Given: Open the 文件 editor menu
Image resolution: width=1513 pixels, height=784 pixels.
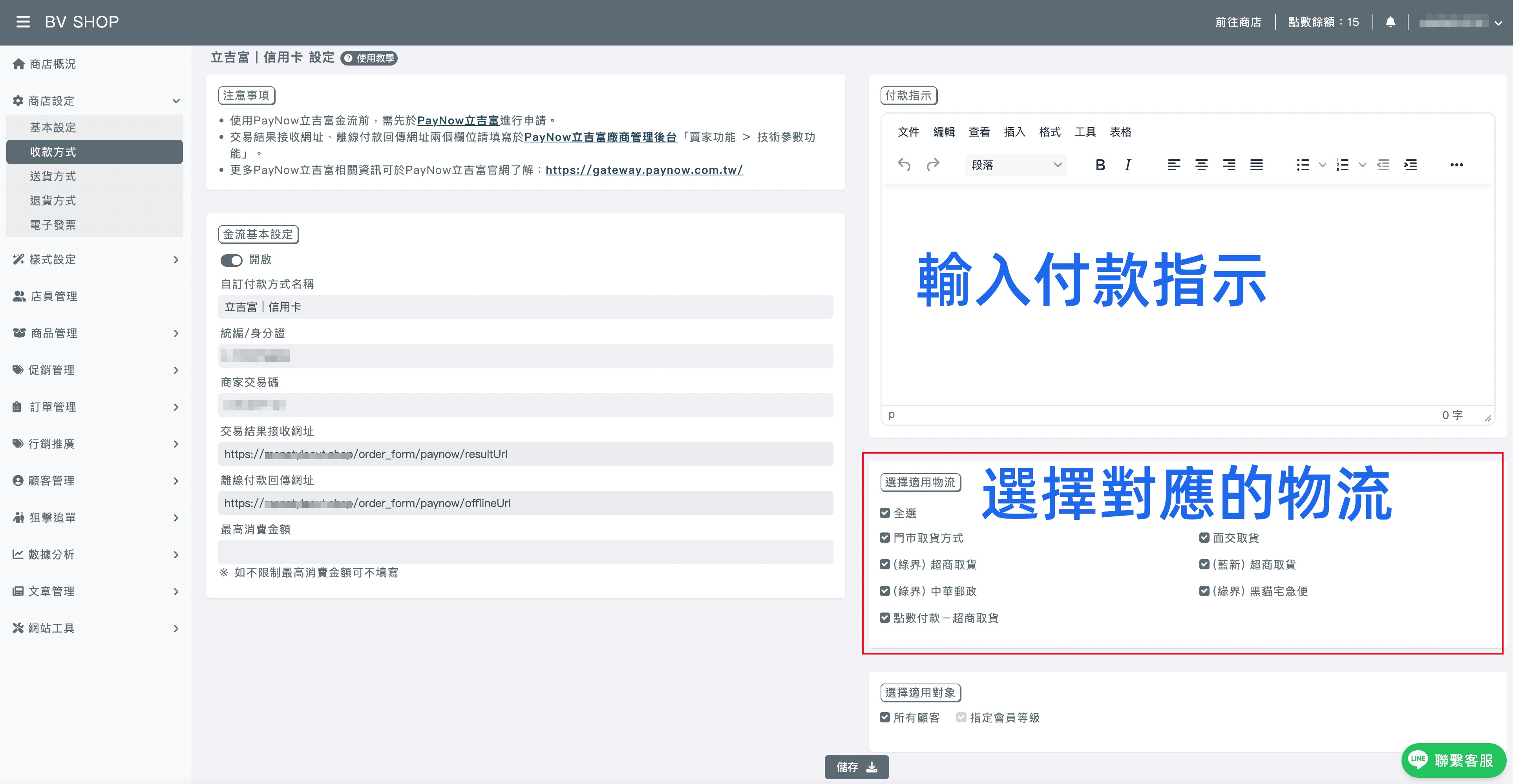Looking at the screenshot, I should [908, 131].
